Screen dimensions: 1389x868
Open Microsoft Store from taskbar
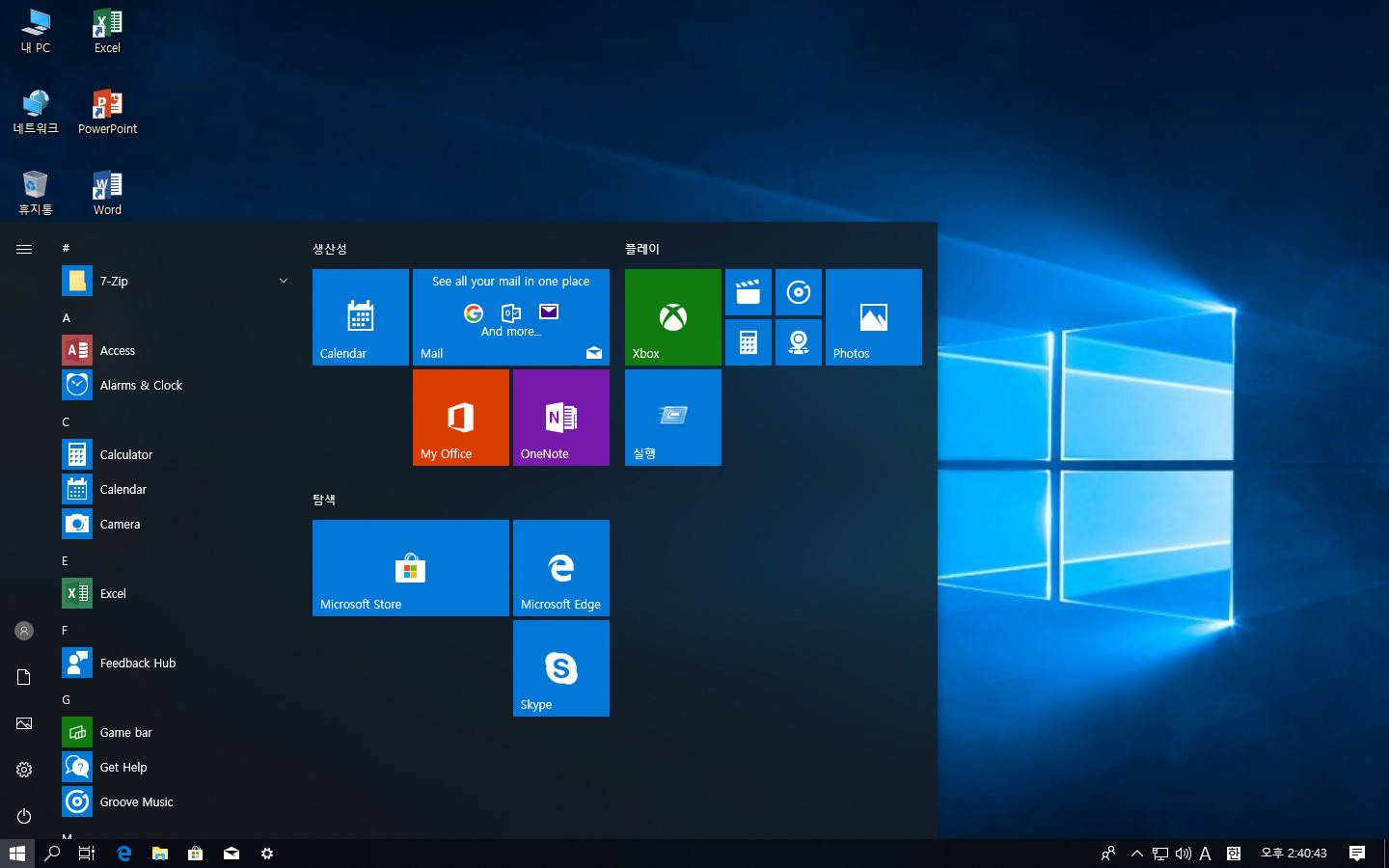click(196, 854)
